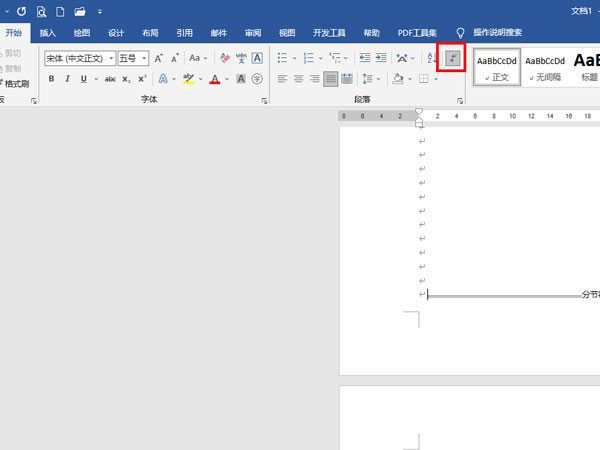Toggle italic formatting
Image resolution: width=600 pixels, height=450 pixels.
pos(67,79)
